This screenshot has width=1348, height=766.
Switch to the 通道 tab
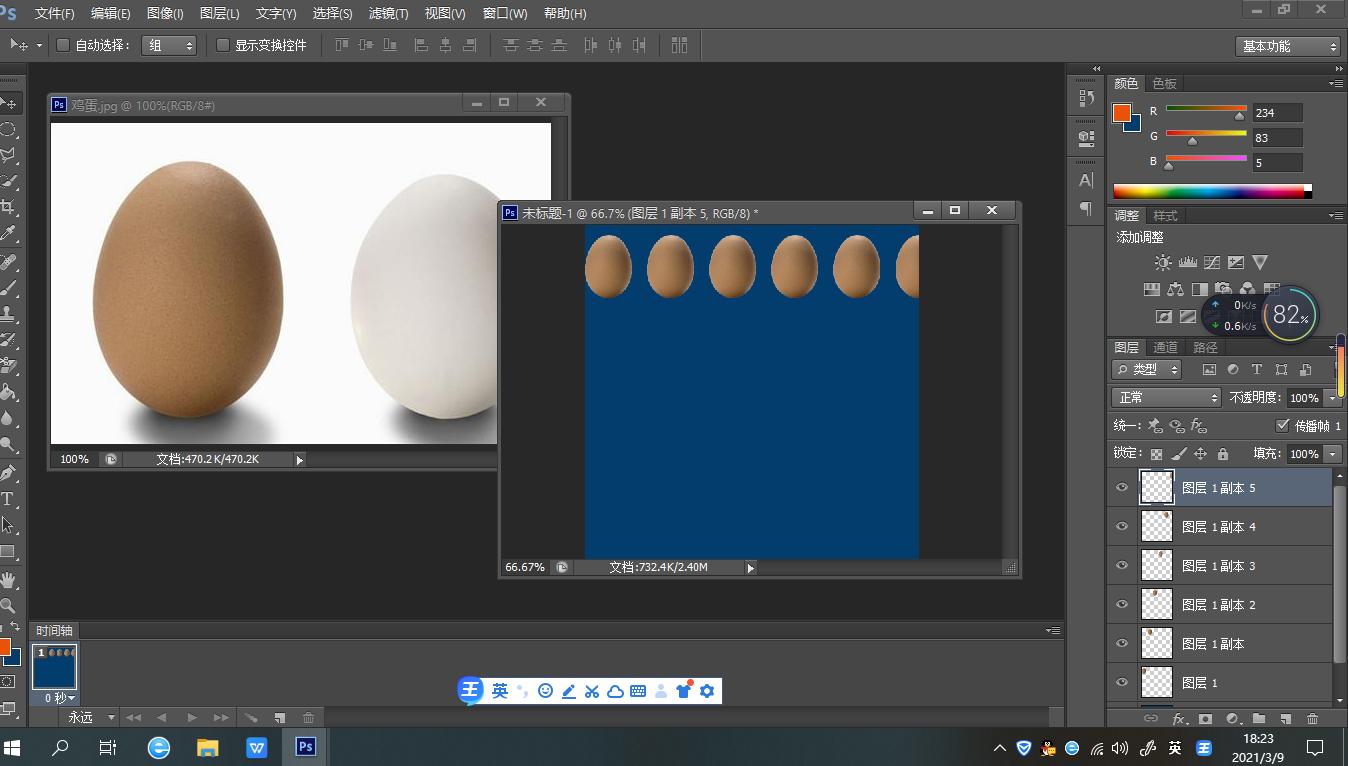point(1165,347)
